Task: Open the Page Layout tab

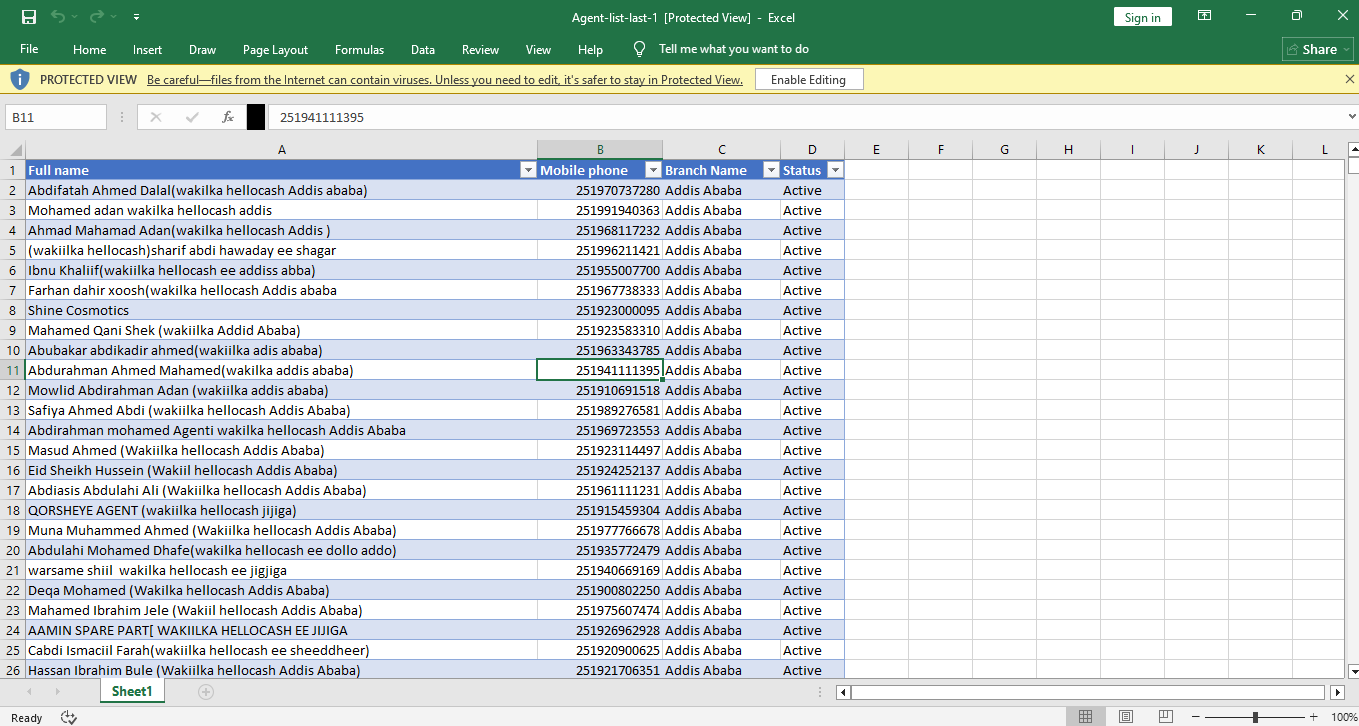Action: pyautogui.click(x=275, y=50)
